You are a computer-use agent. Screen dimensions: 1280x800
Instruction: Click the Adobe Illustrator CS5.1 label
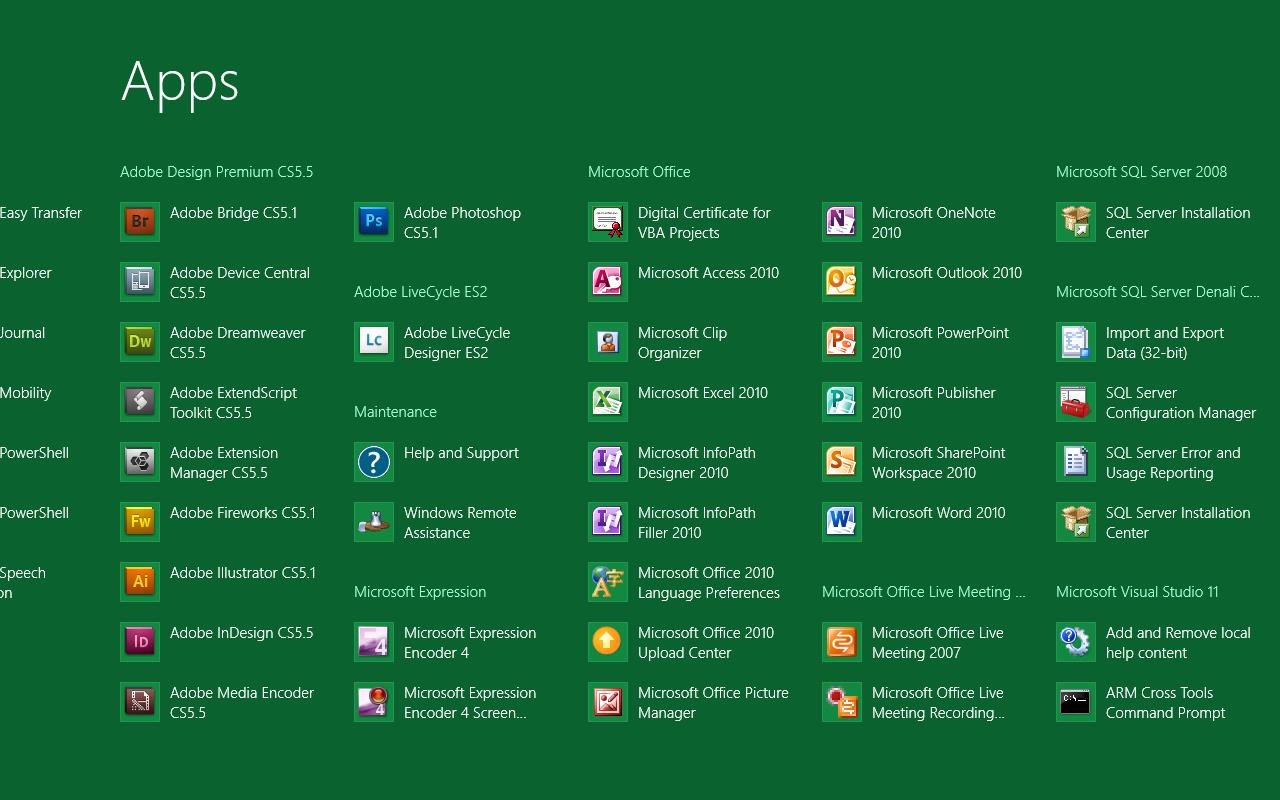pos(243,573)
